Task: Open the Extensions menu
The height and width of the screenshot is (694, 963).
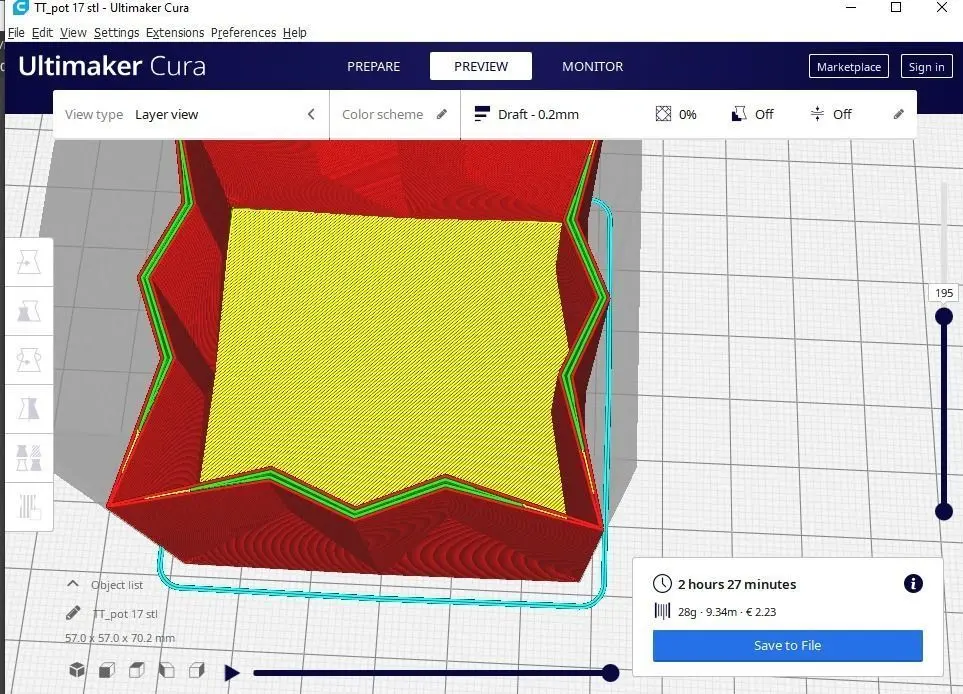Action: [174, 33]
